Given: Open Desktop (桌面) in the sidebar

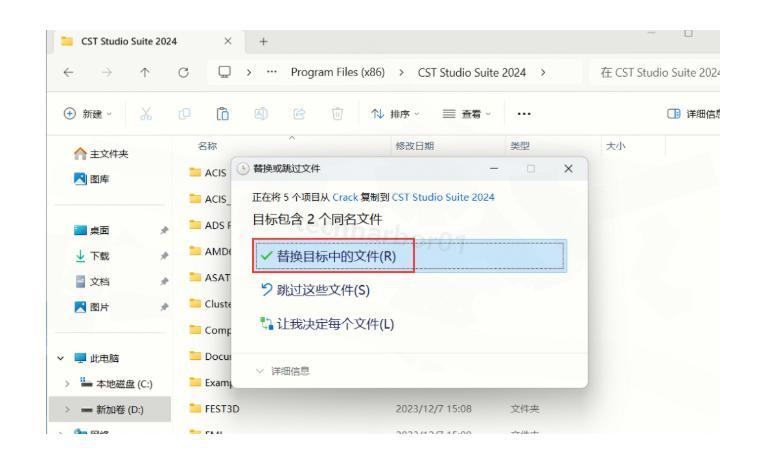Looking at the screenshot, I should click(92, 230).
